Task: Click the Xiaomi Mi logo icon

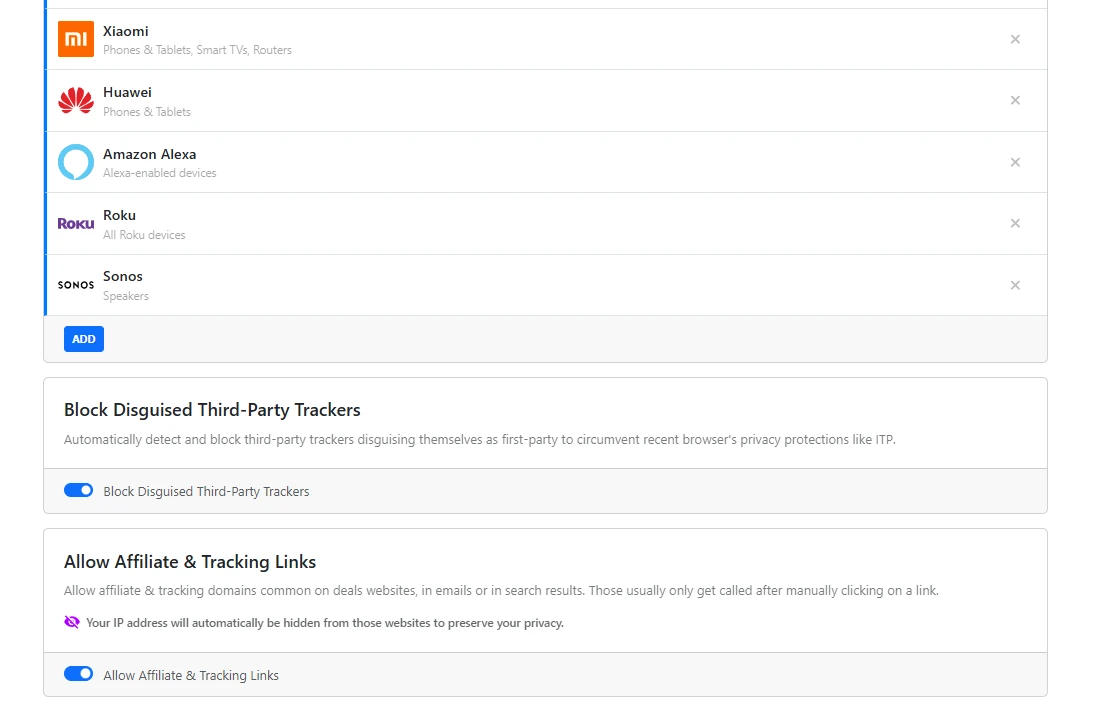Action: [x=75, y=39]
